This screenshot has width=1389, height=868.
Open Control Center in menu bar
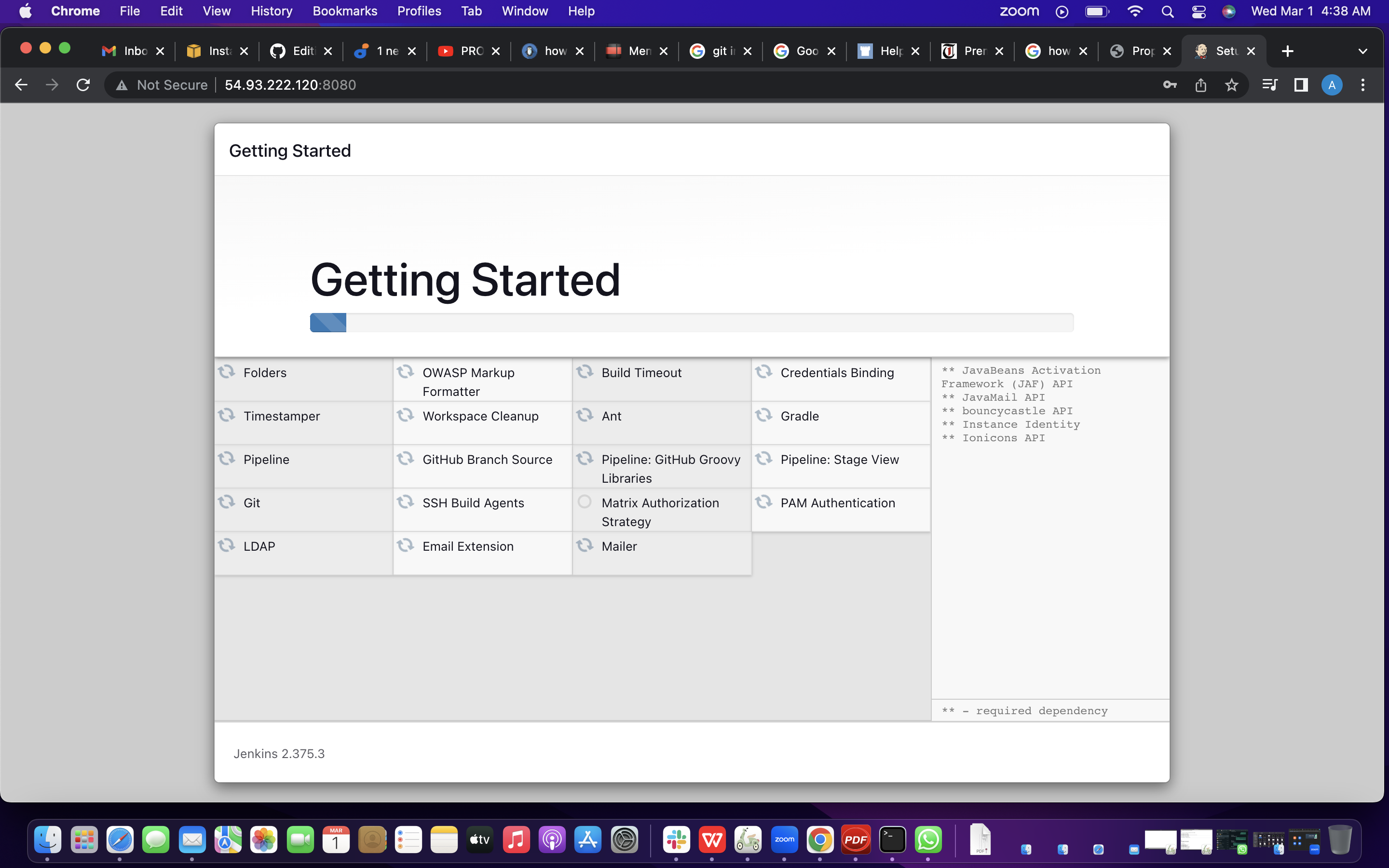tap(1198, 12)
